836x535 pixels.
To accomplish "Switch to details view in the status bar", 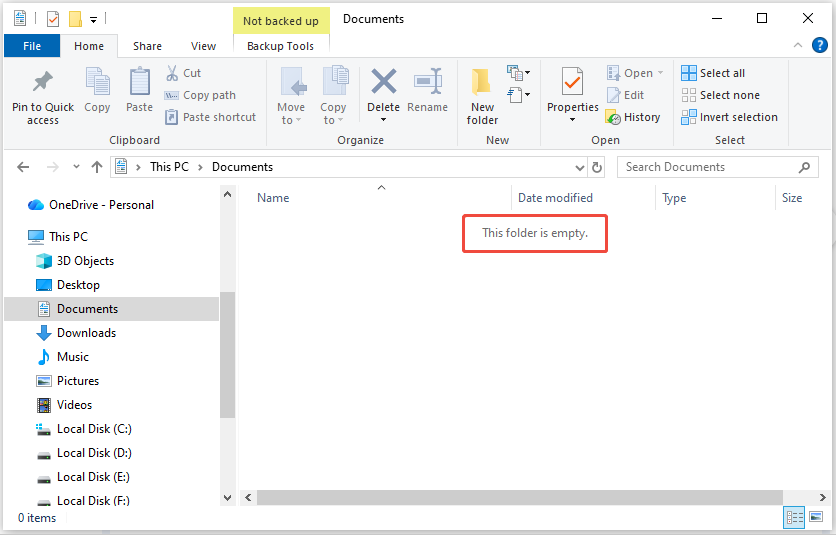I will coord(795,517).
